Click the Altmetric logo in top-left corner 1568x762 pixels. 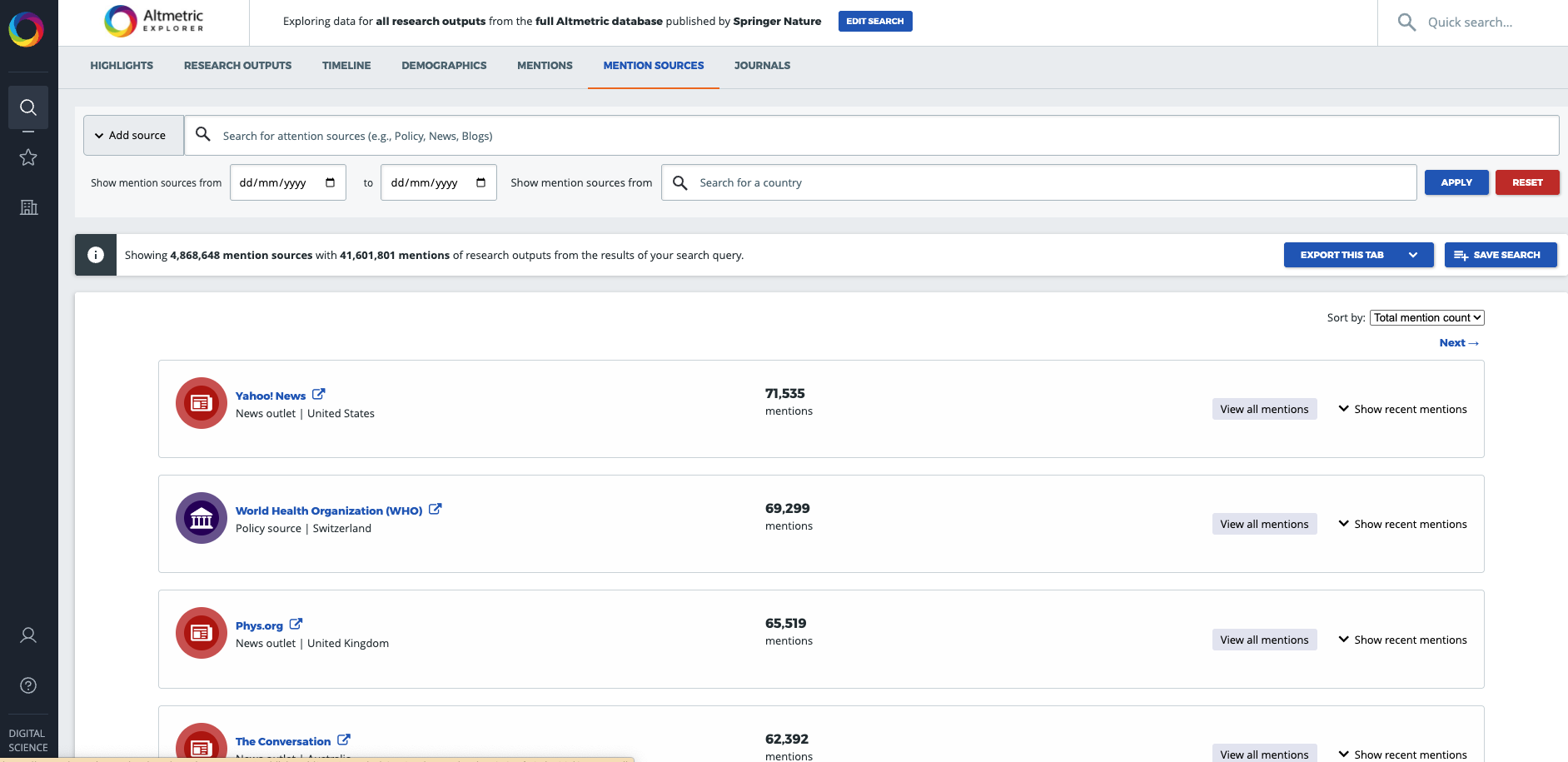coord(152,21)
